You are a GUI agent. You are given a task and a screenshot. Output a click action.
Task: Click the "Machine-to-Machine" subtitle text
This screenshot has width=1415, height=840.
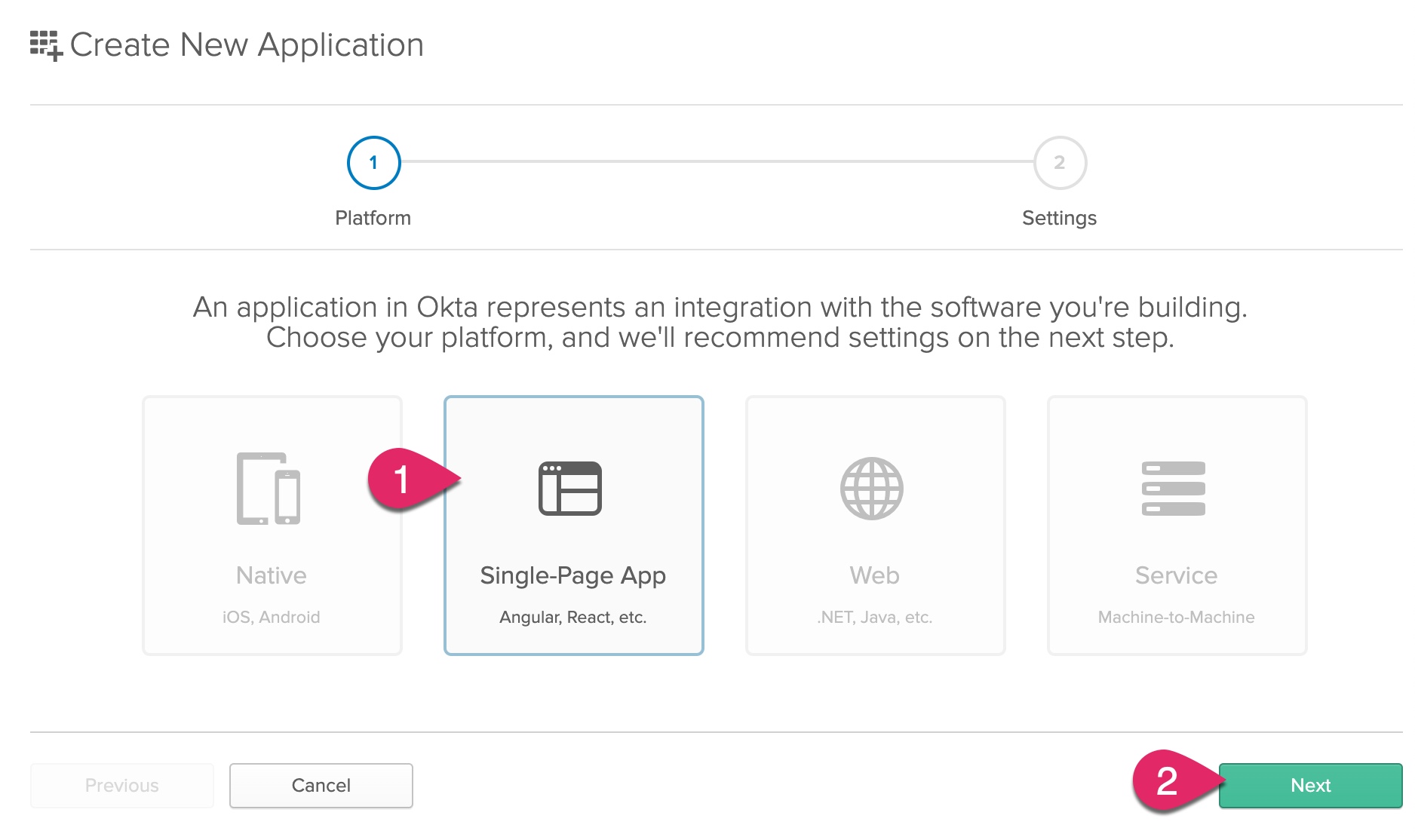coord(1177,617)
